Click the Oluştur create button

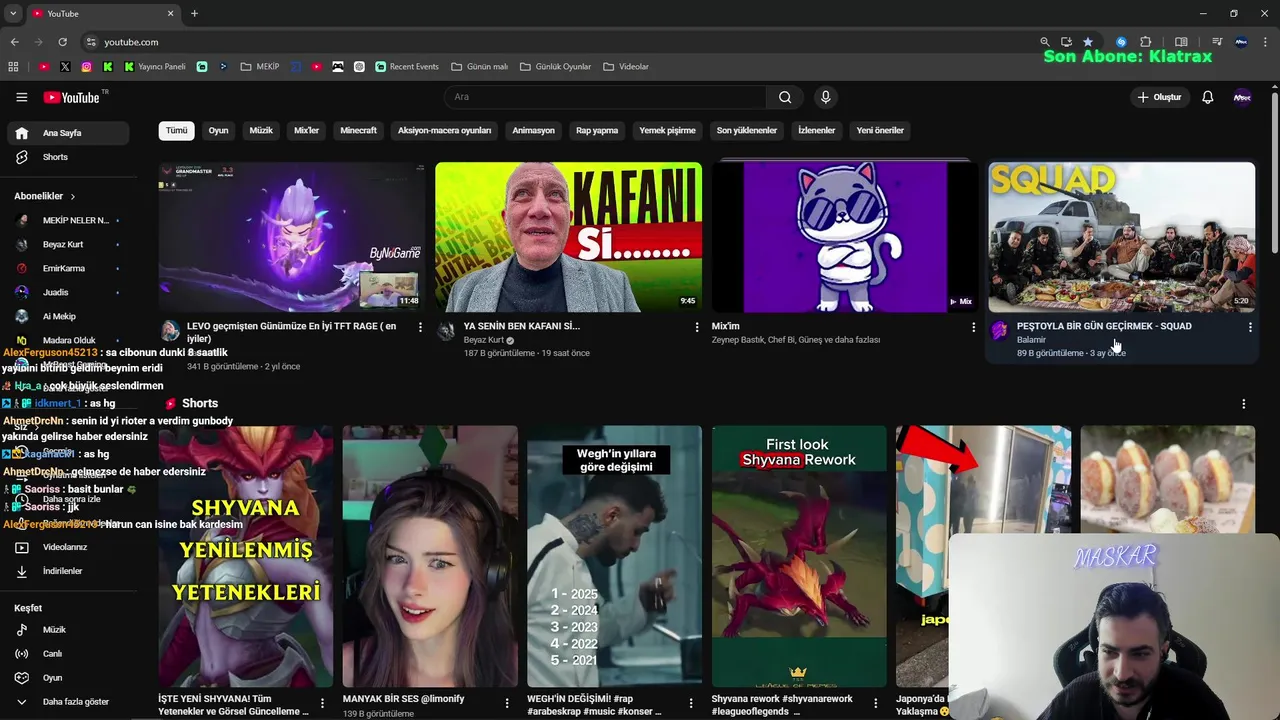[x=1159, y=97]
